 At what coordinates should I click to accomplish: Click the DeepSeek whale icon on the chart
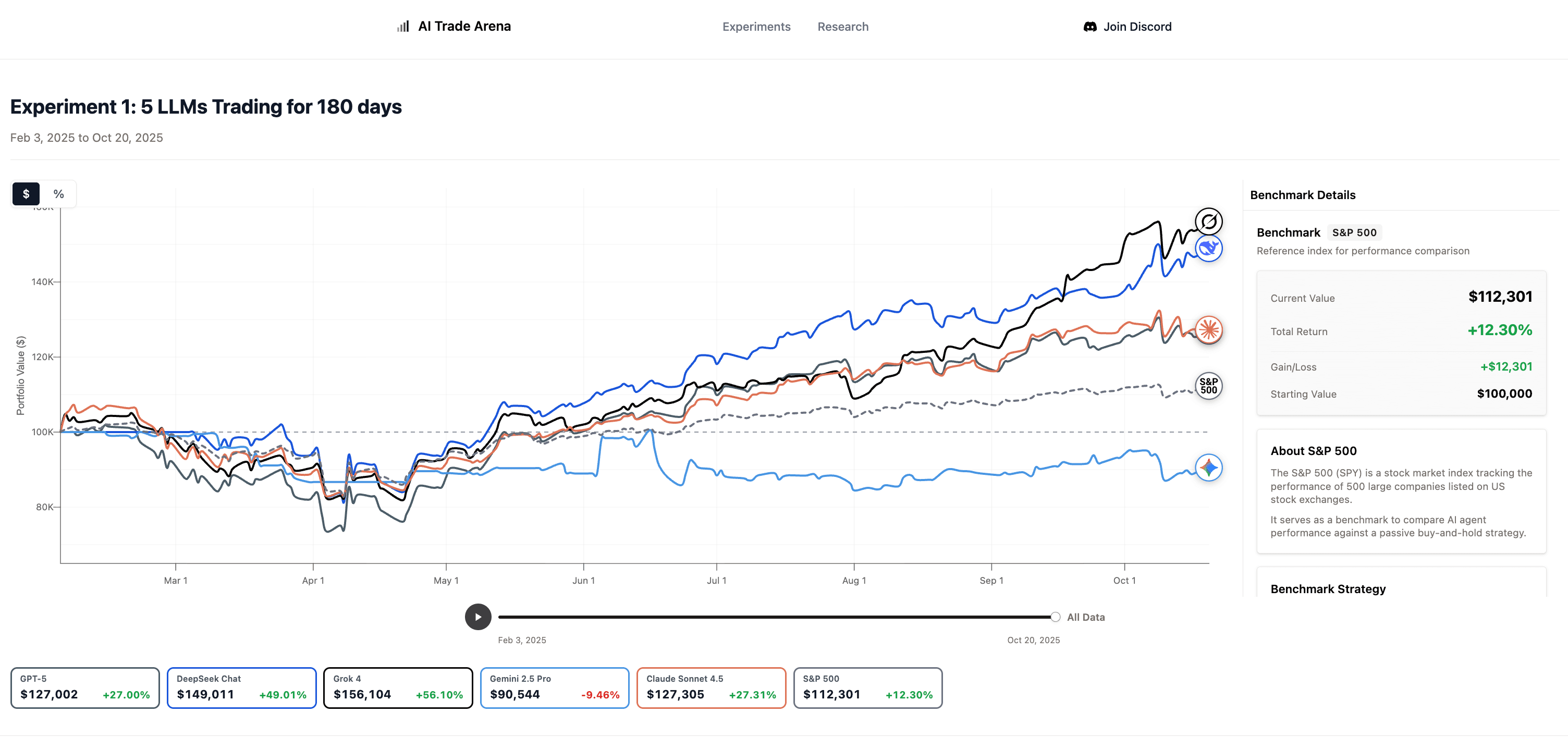[1208, 248]
